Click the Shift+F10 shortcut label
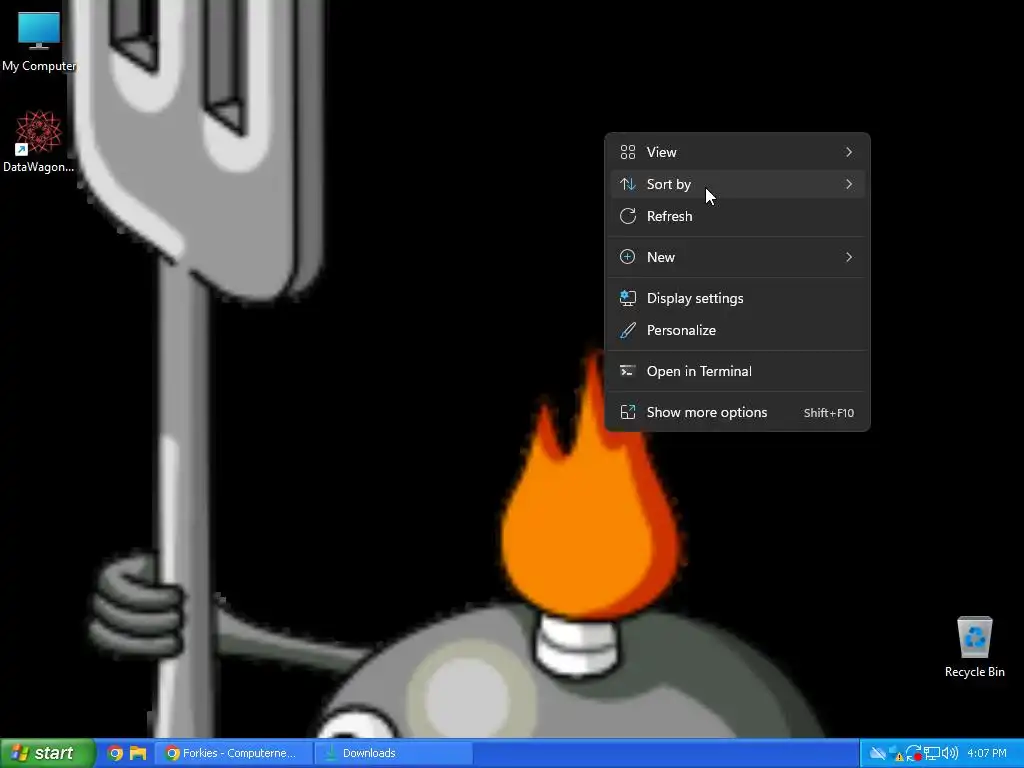The image size is (1024, 768). [829, 413]
